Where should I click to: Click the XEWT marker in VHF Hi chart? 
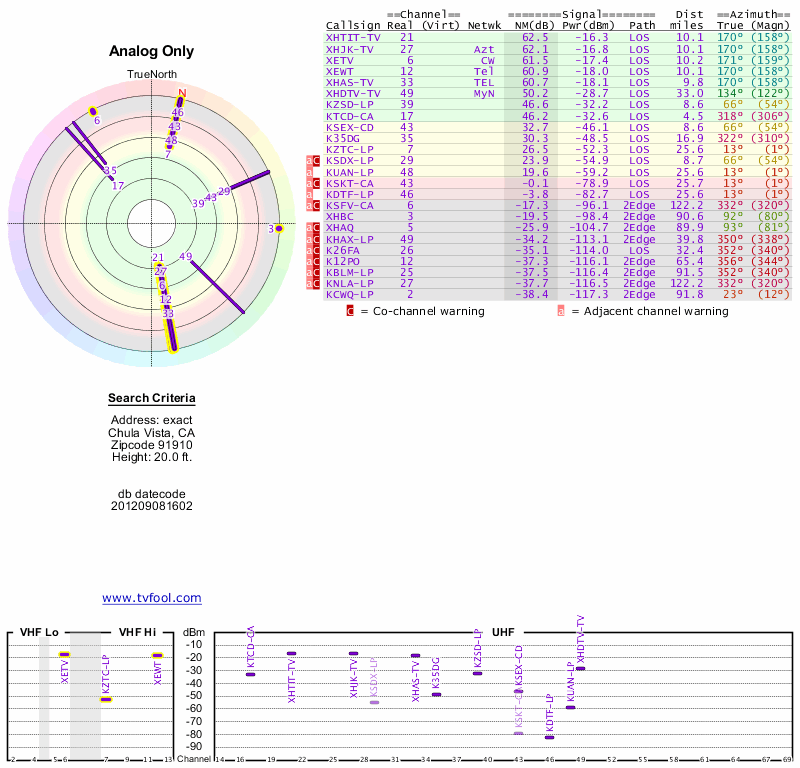158,655
